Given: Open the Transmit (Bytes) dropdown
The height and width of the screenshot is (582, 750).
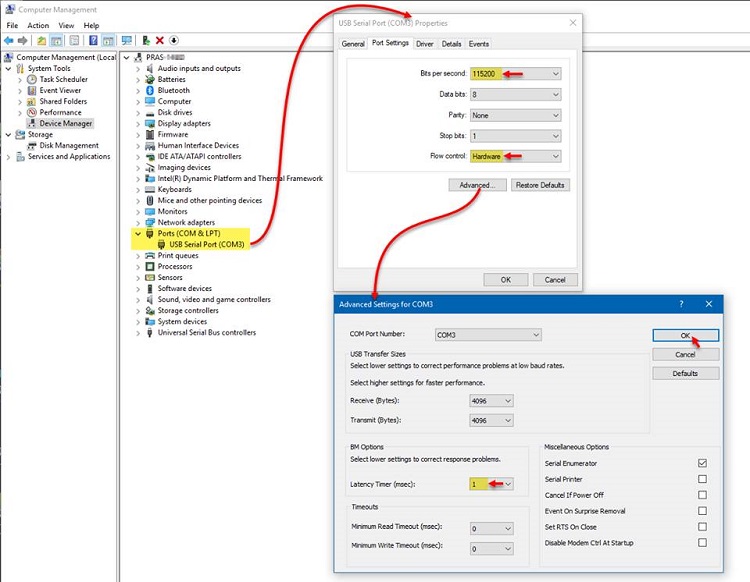Looking at the screenshot, I should [491, 420].
